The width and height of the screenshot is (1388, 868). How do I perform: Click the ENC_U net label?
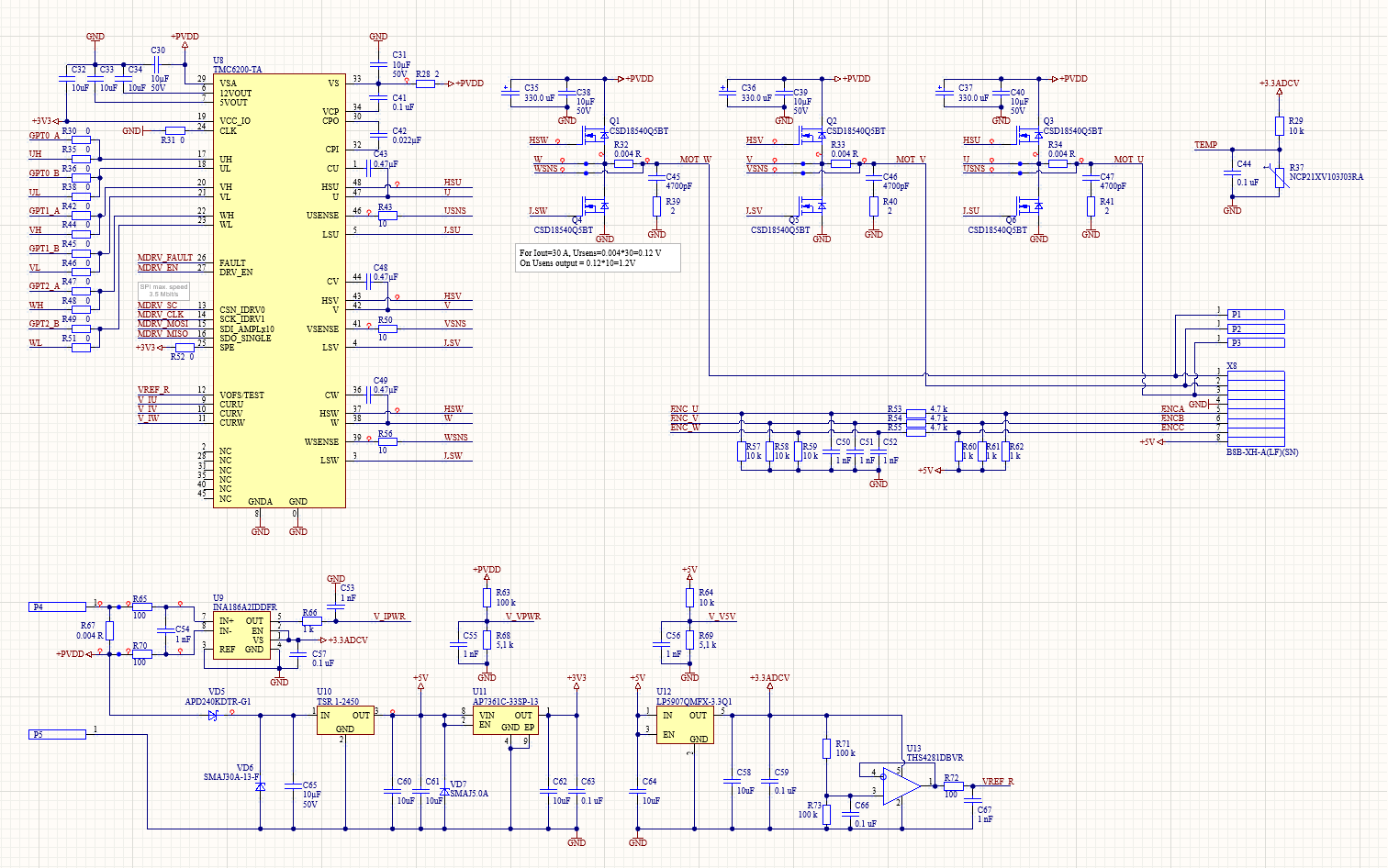coord(685,408)
